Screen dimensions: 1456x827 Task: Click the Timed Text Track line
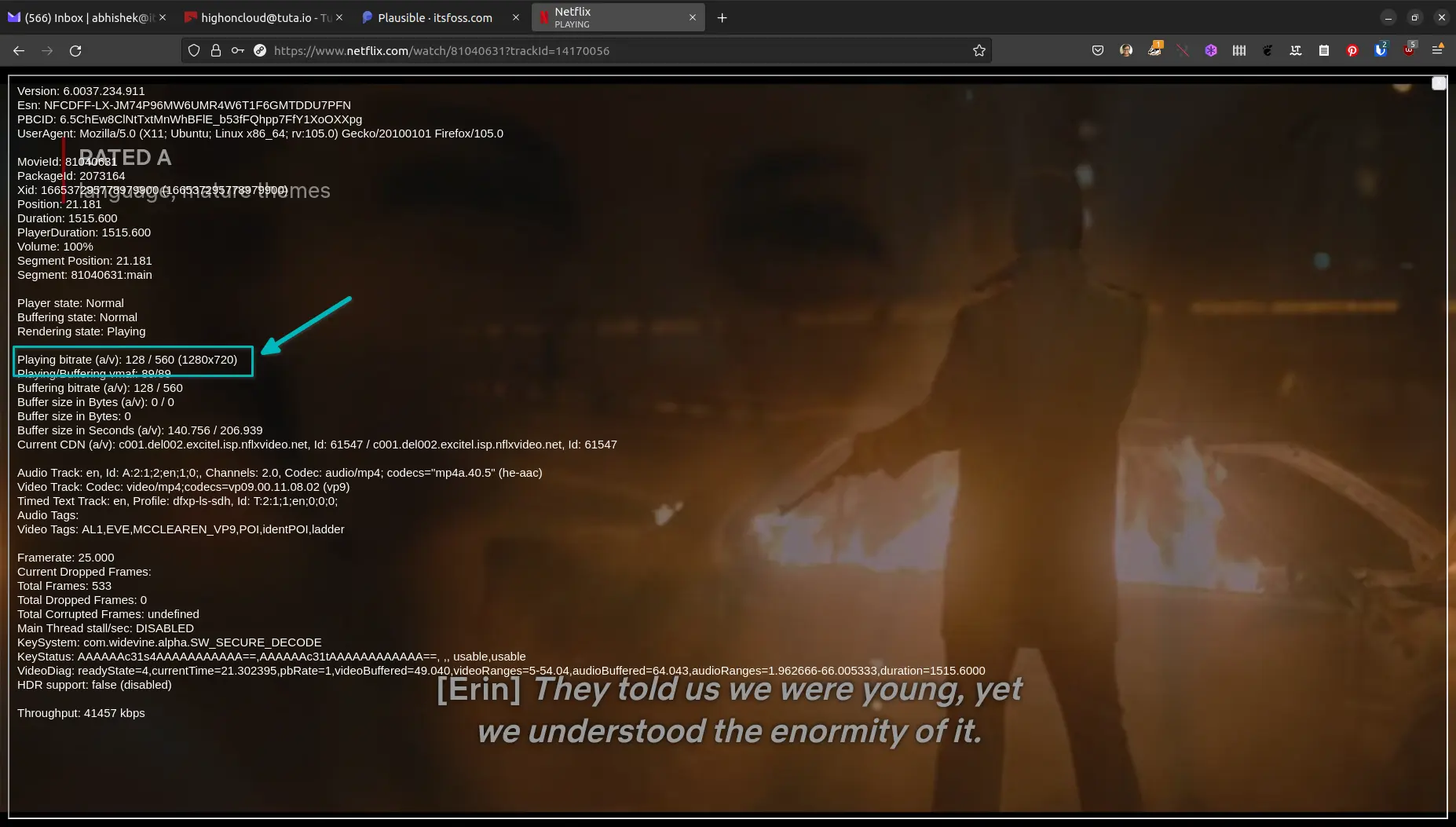click(177, 501)
